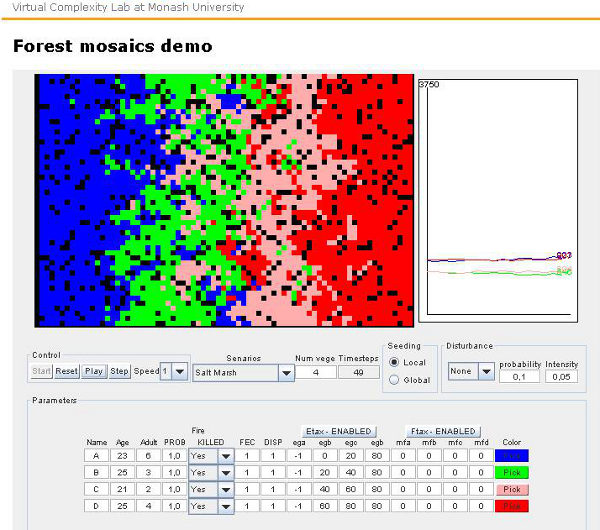Pick the pink color for species C
The width and height of the screenshot is (600, 530).
[x=512, y=489]
